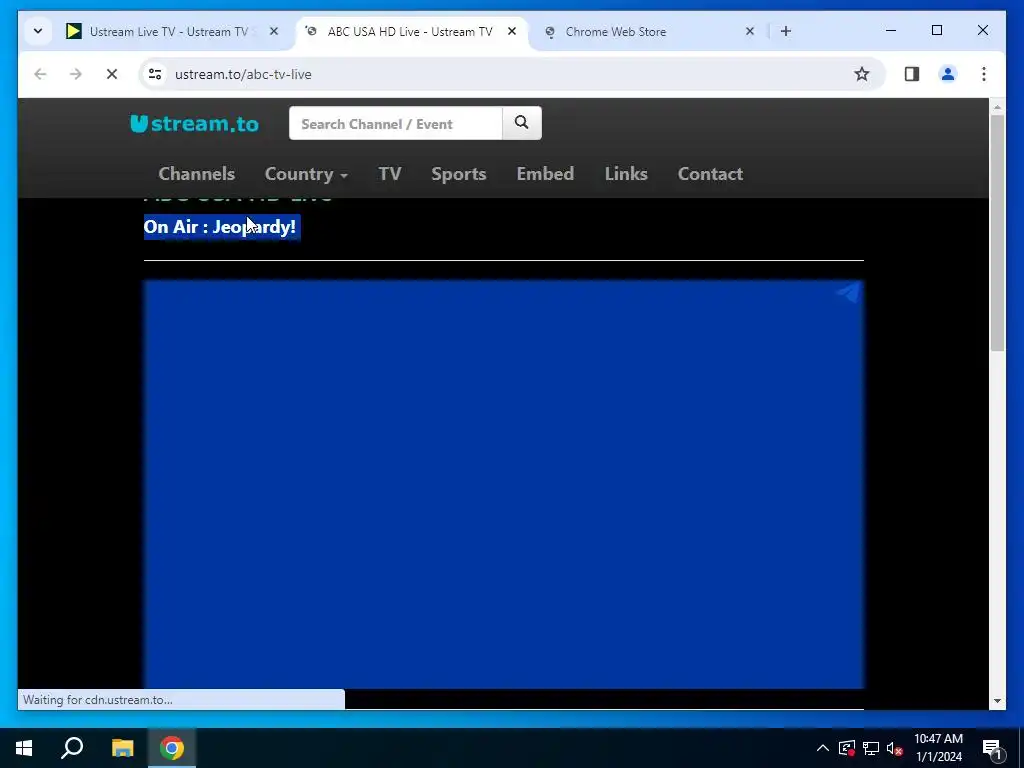The height and width of the screenshot is (768, 1024).
Task: Click the forward navigation arrow
Action: pos(76,74)
